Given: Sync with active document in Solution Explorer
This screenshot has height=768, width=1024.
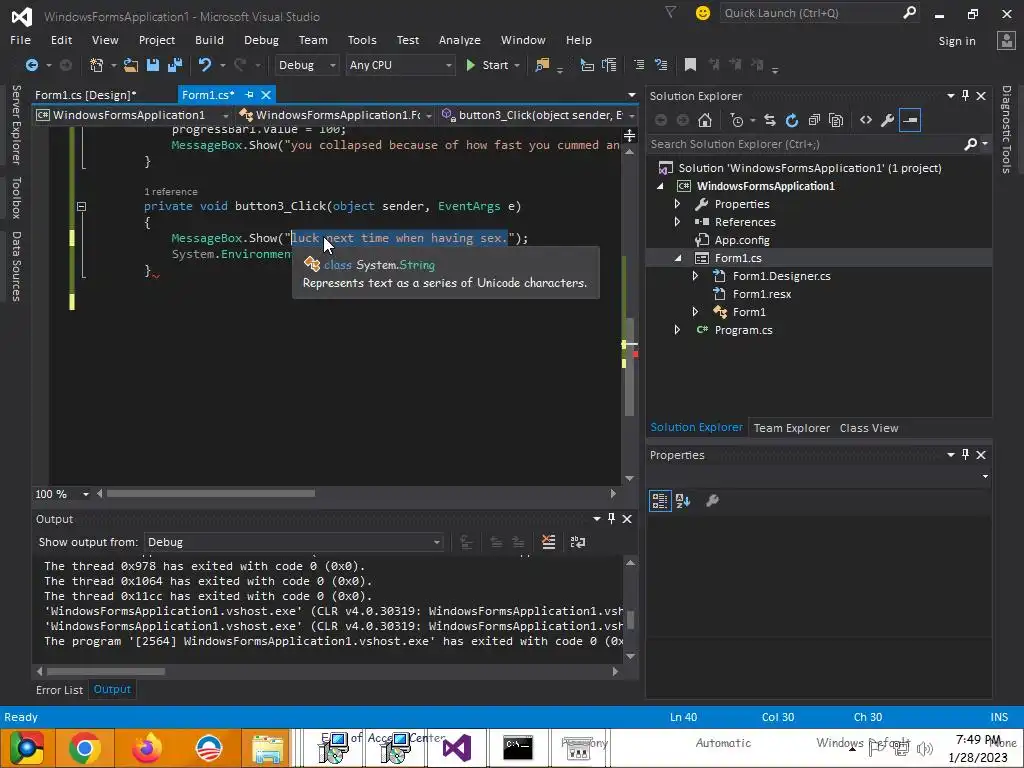Looking at the screenshot, I should pos(769,120).
